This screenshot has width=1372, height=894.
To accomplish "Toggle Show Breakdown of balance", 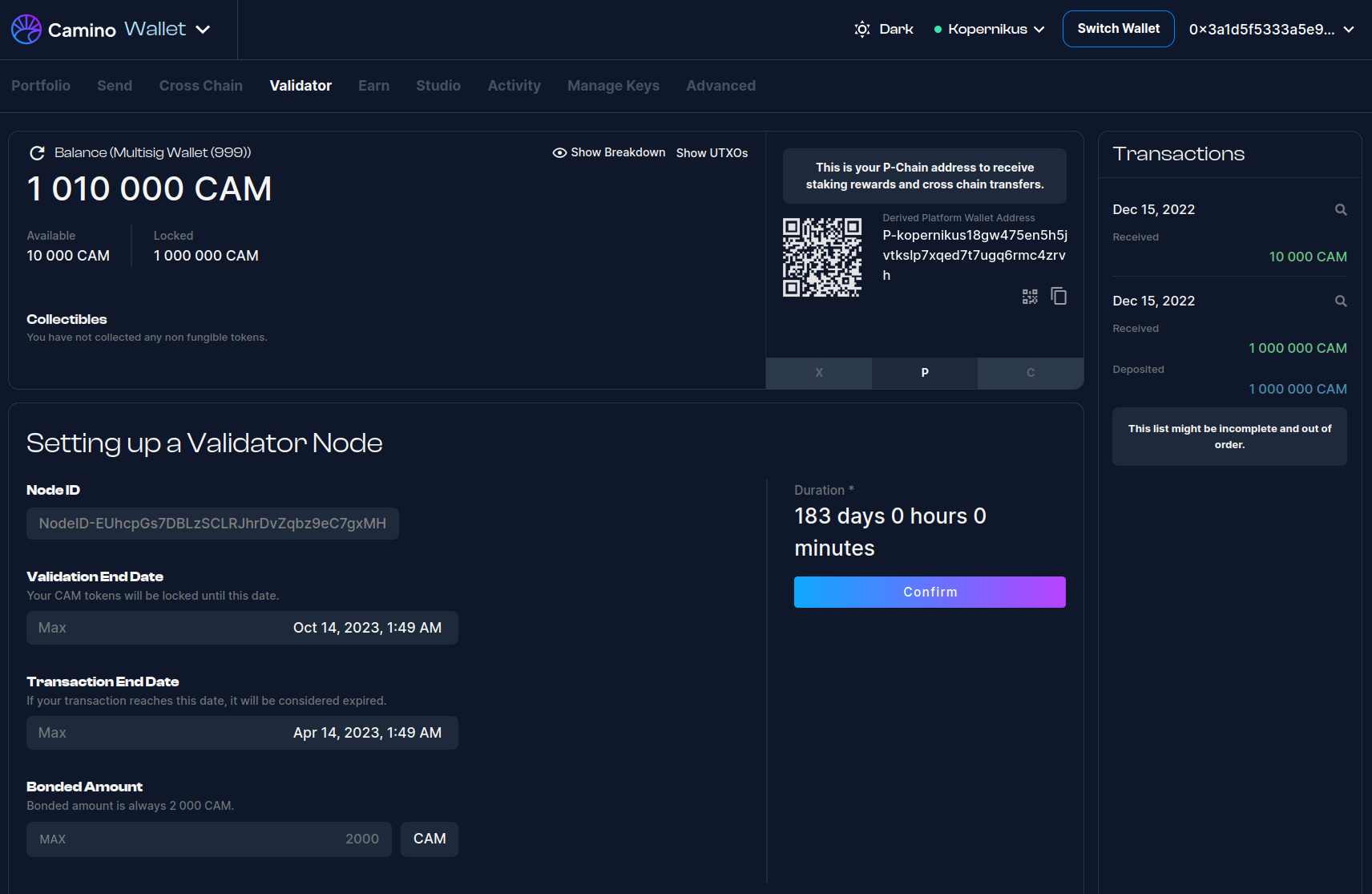I will [609, 153].
